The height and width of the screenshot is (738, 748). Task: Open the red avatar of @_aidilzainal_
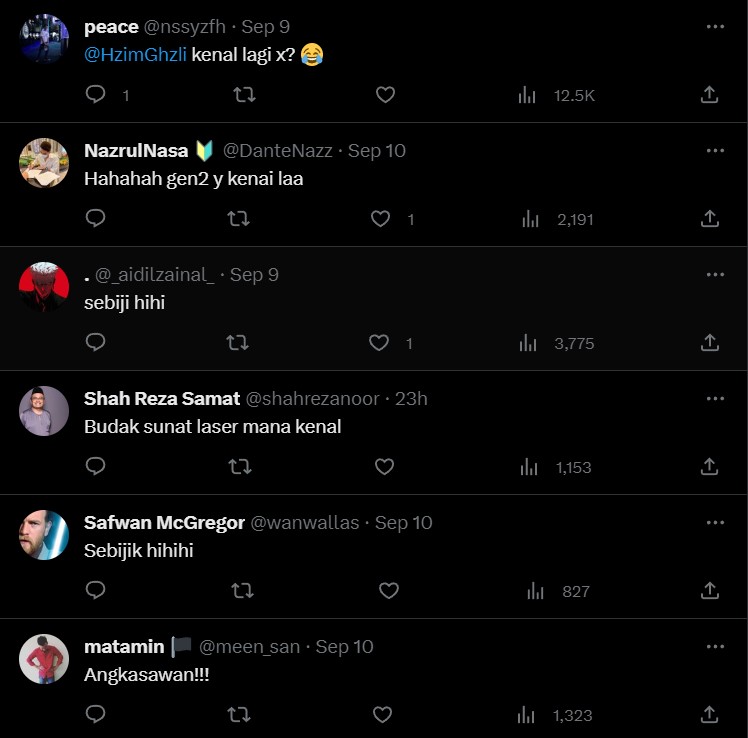44,287
